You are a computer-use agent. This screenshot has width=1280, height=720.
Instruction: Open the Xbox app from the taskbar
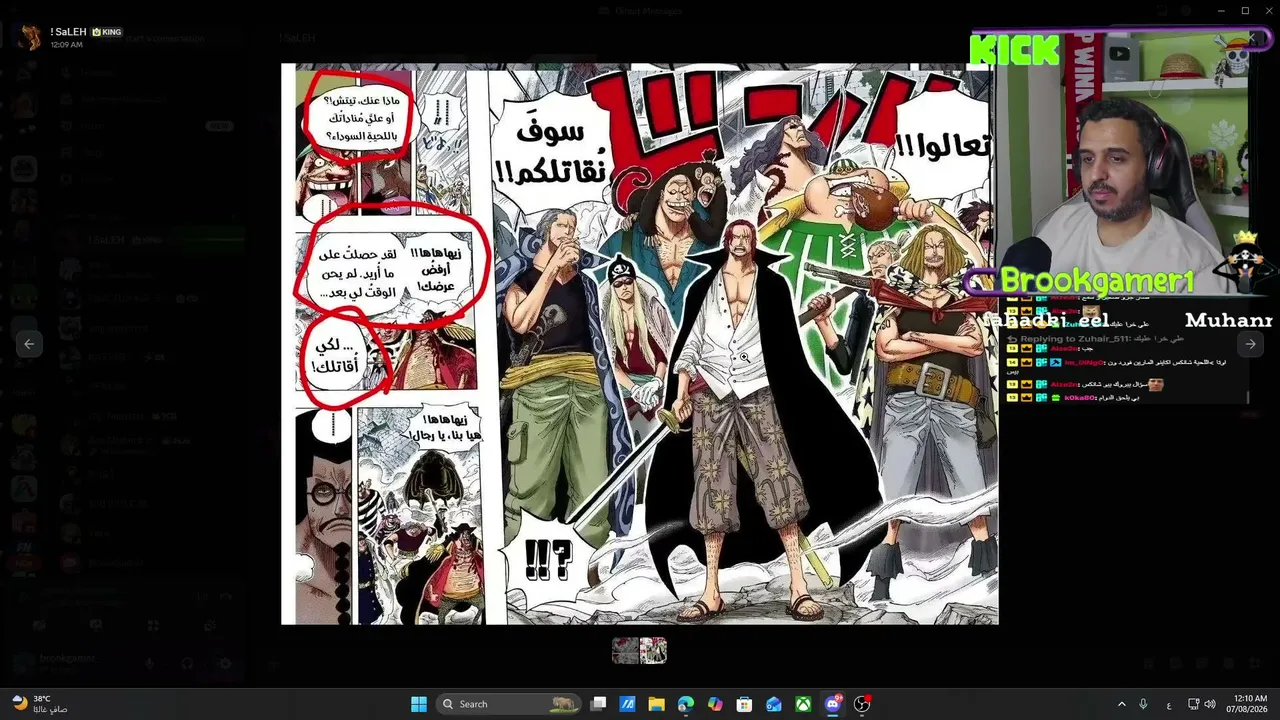click(803, 704)
